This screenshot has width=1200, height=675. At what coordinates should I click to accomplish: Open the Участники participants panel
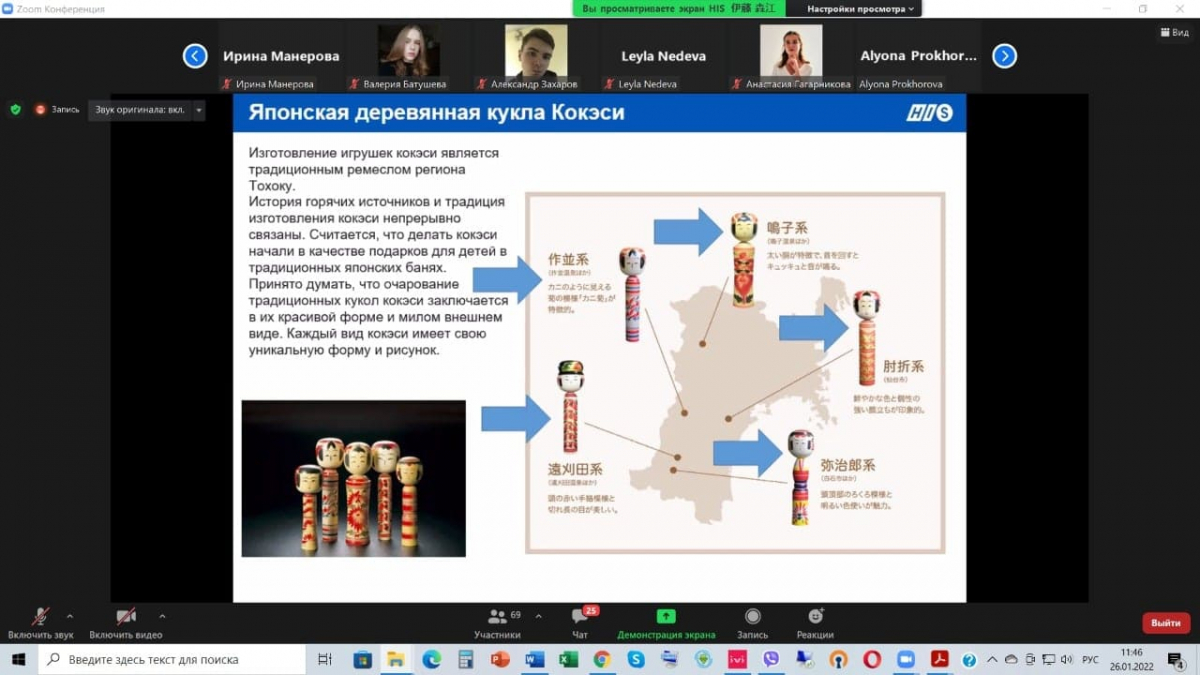pos(498,623)
